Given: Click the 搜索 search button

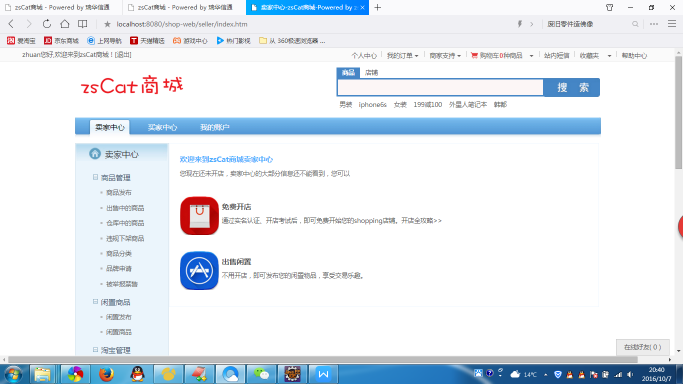Looking at the screenshot, I should (572, 88).
